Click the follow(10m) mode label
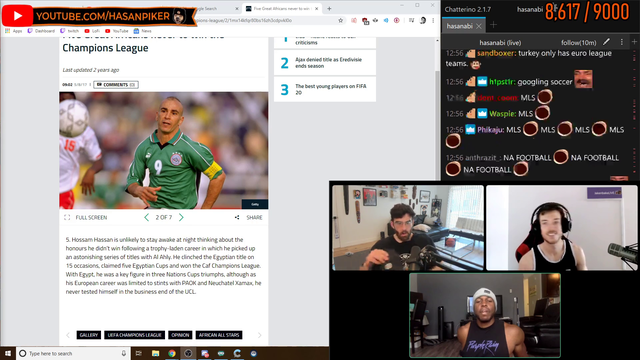Viewport: 640px width, 360px height. coord(578,42)
